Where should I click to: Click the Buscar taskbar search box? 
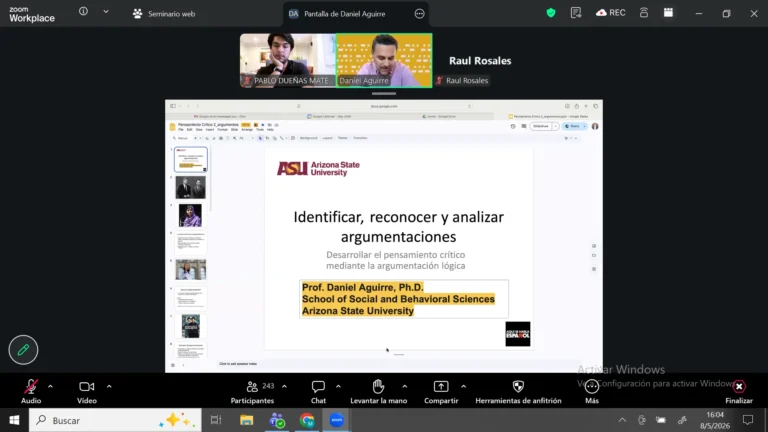pos(115,420)
